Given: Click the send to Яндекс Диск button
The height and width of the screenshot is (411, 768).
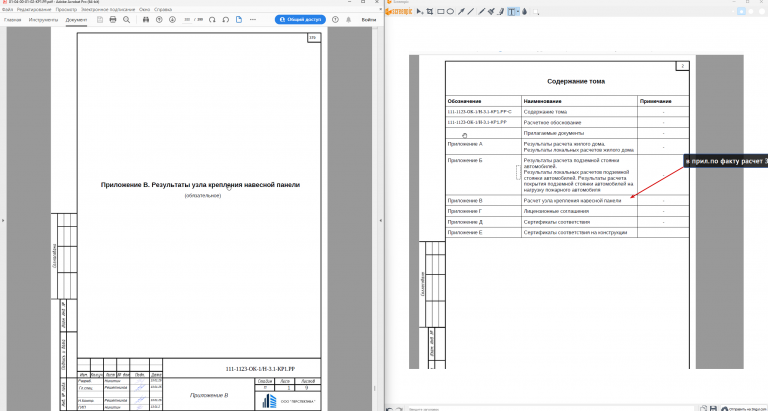Looking at the screenshot, I should click(743, 408).
